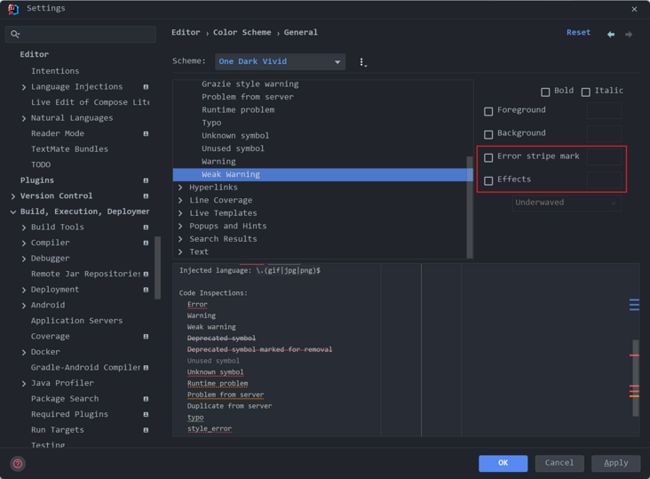
Task: Click the settings search input field
Action: pyautogui.click(x=81, y=34)
